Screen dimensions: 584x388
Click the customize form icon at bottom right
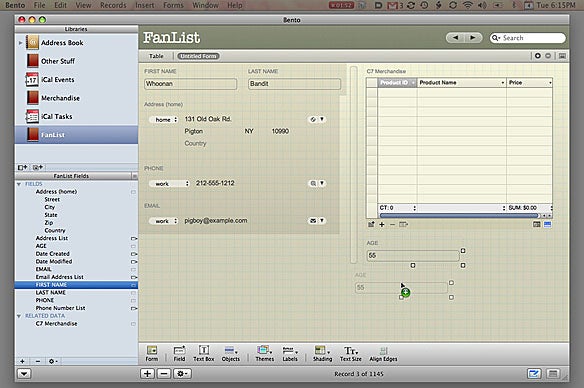(534, 373)
